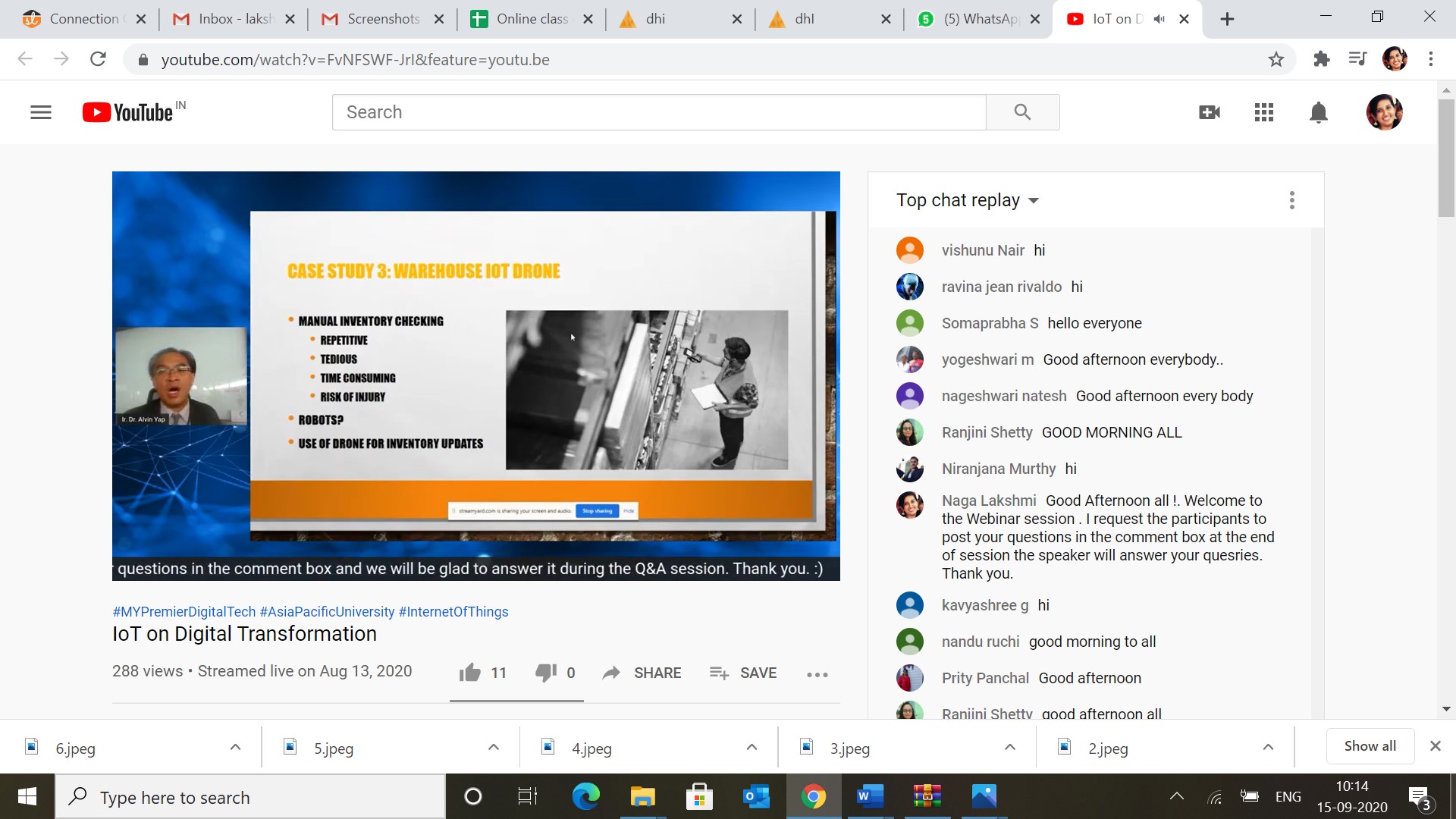Open the YouTube apps grid icon
This screenshot has width=1456, height=819.
[x=1264, y=112]
